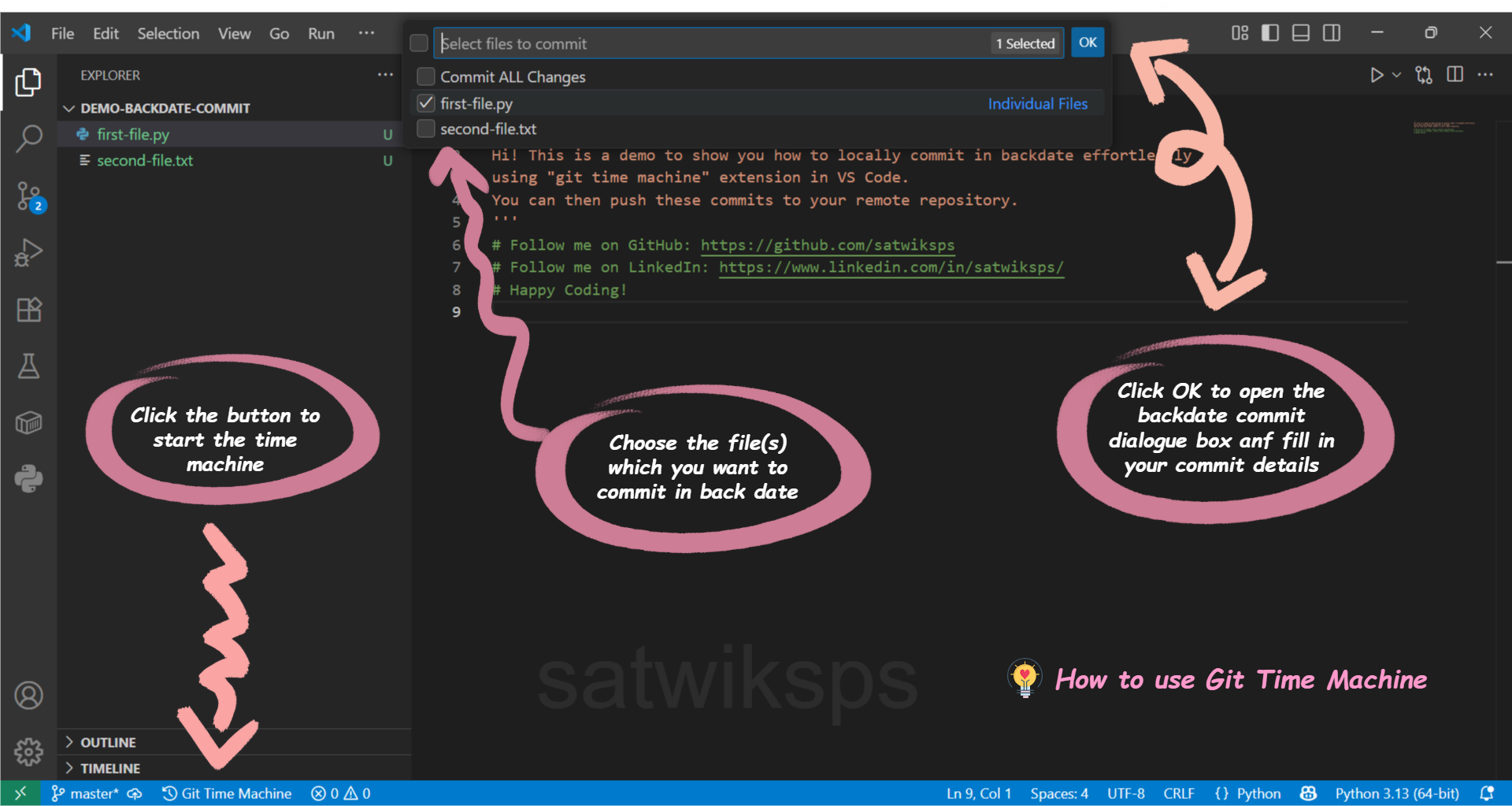Image resolution: width=1512 pixels, height=806 pixels.
Task: Expand the TIMELINE section
Action: [110, 768]
